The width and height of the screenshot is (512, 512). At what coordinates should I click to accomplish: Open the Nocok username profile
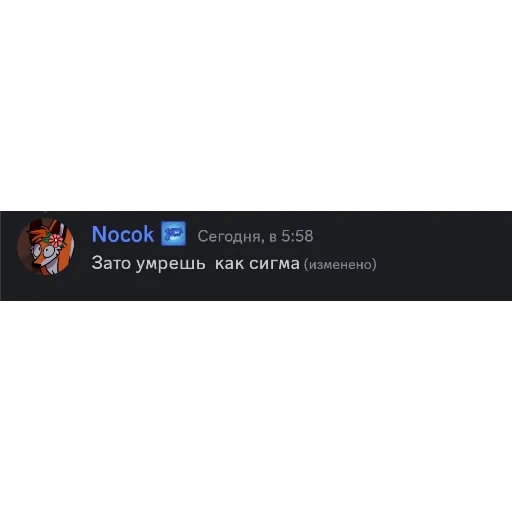tap(123, 234)
